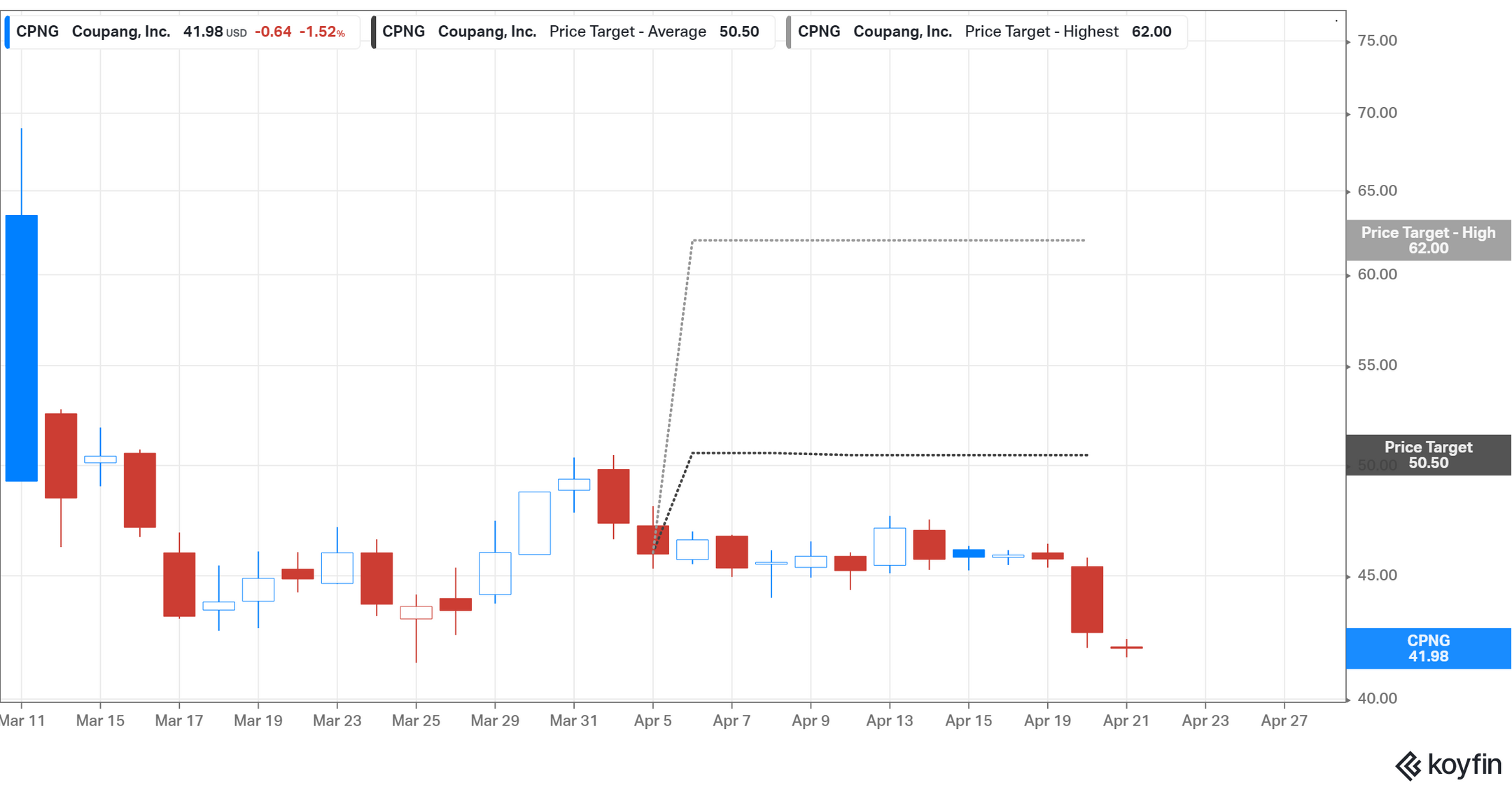Click the Apr 5 date label
Viewport: 1512px width, 792px height.
[653, 721]
